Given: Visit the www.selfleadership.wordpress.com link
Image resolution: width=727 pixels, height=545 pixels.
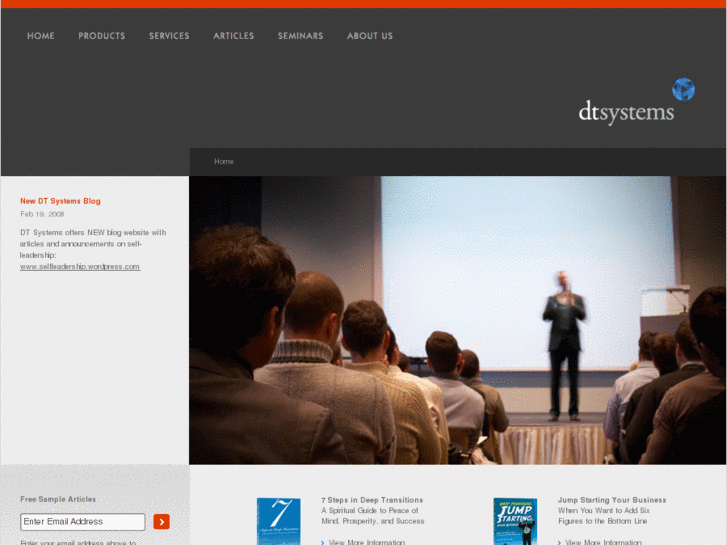Looking at the screenshot, I should click(80, 267).
